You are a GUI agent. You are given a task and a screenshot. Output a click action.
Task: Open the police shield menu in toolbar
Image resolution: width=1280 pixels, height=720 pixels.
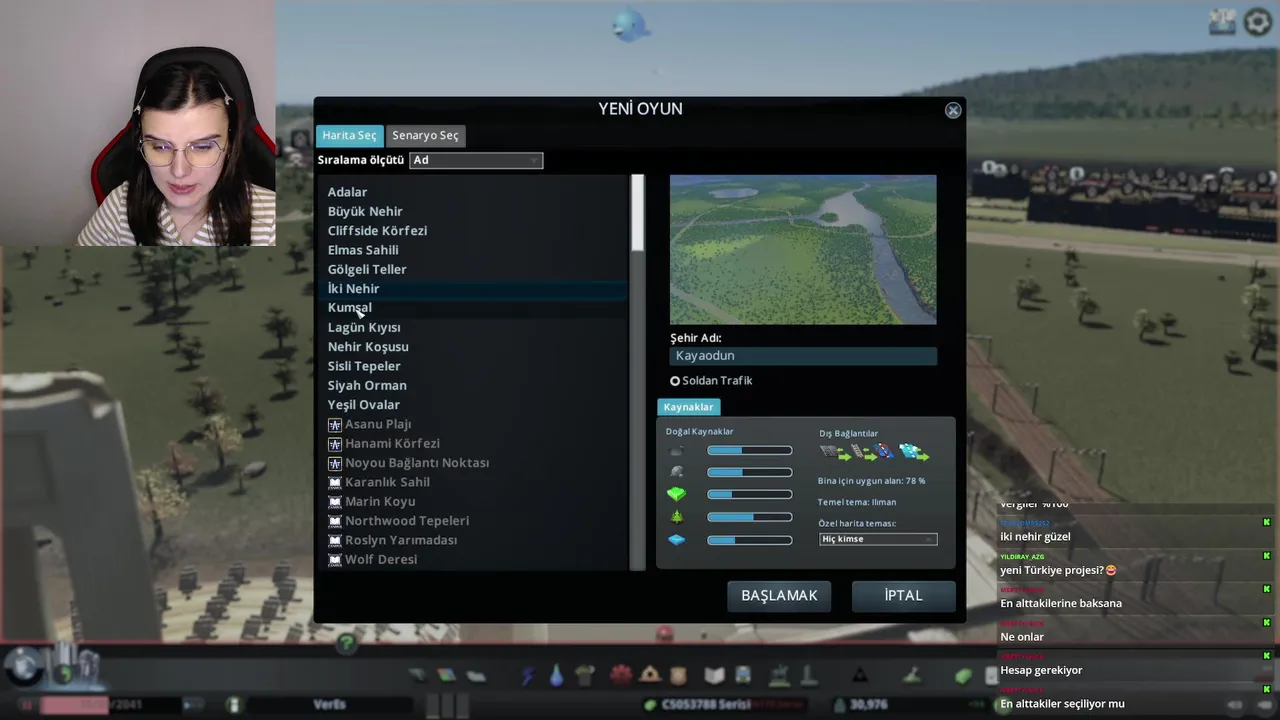pos(678,675)
